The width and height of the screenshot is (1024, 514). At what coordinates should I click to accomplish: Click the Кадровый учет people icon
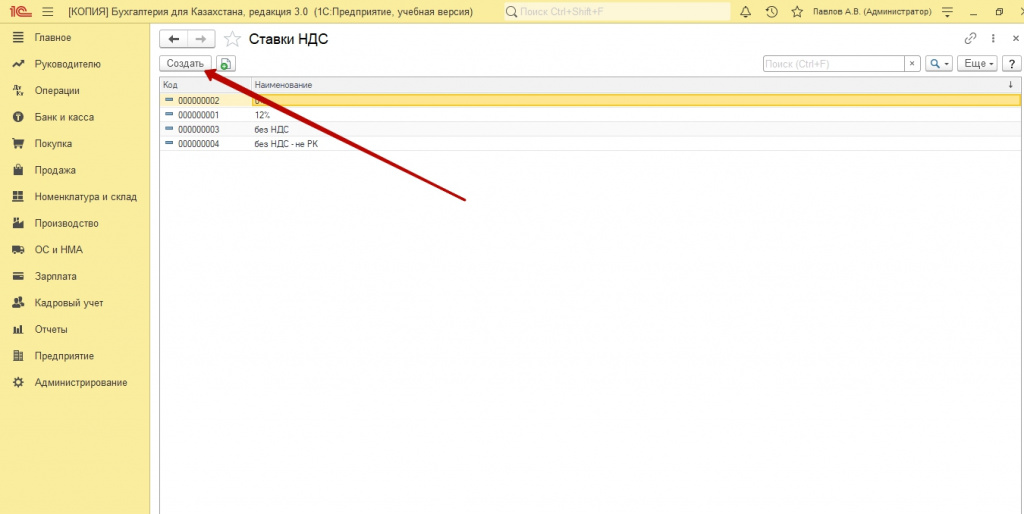pyautogui.click(x=18, y=303)
